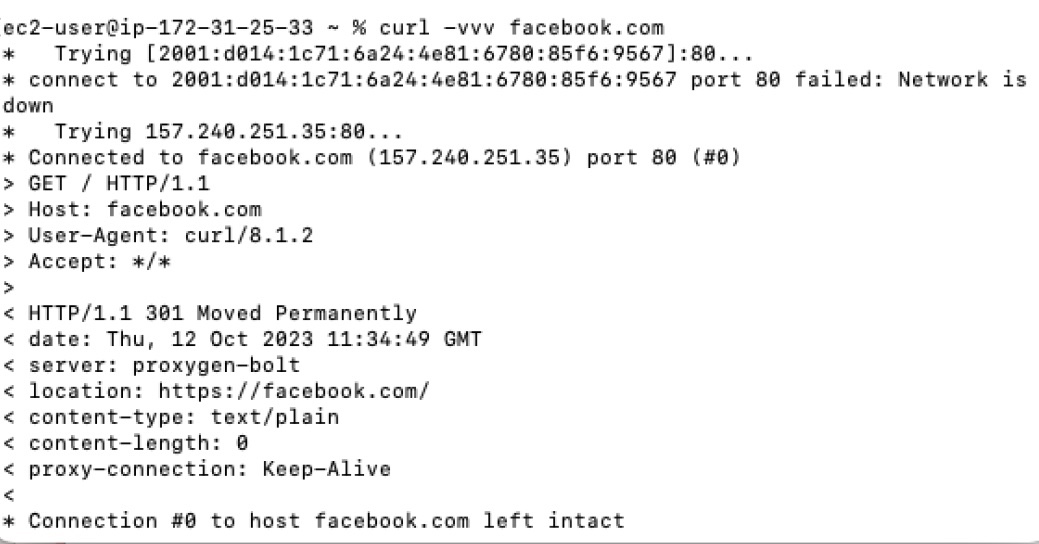Screen dimensions: 1039x544
Task: Click the 'GET / HTTP/1.1' request line
Action: [x=119, y=184]
